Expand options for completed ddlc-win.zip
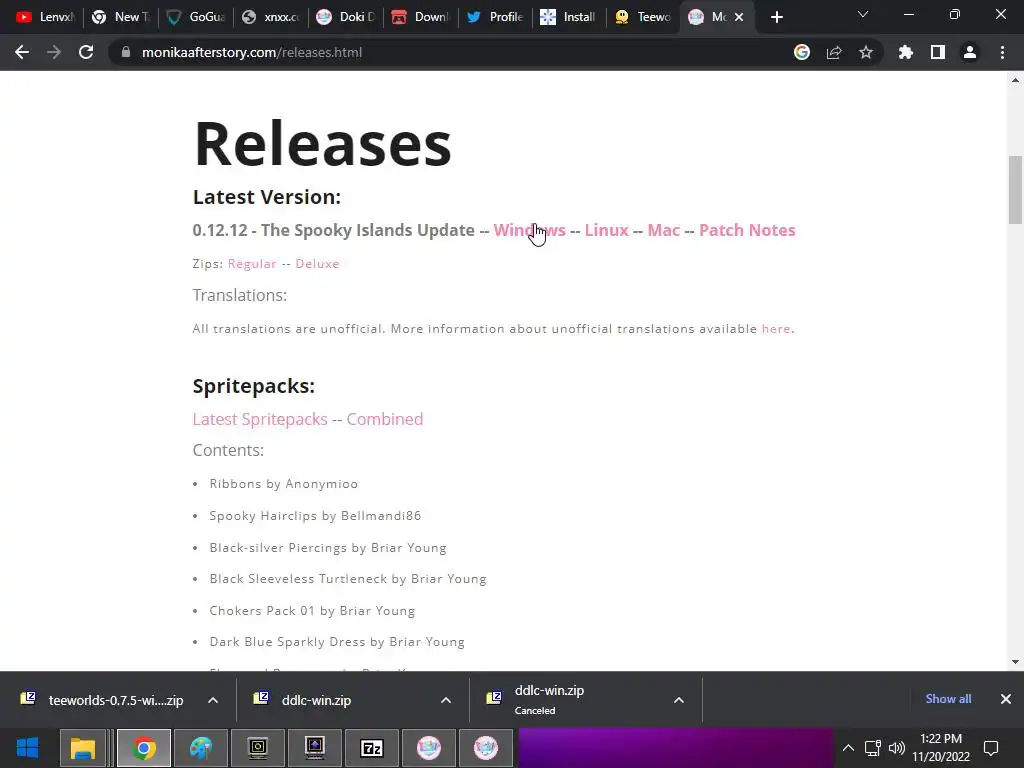 445,700
